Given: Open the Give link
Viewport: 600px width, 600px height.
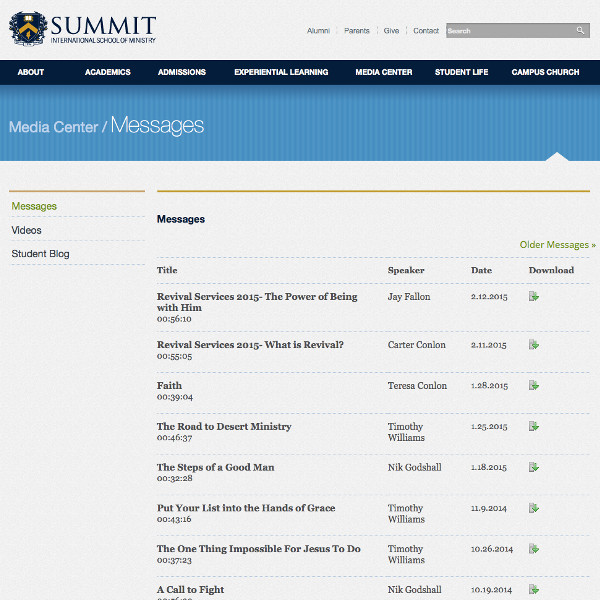Looking at the screenshot, I should pos(391,31).
